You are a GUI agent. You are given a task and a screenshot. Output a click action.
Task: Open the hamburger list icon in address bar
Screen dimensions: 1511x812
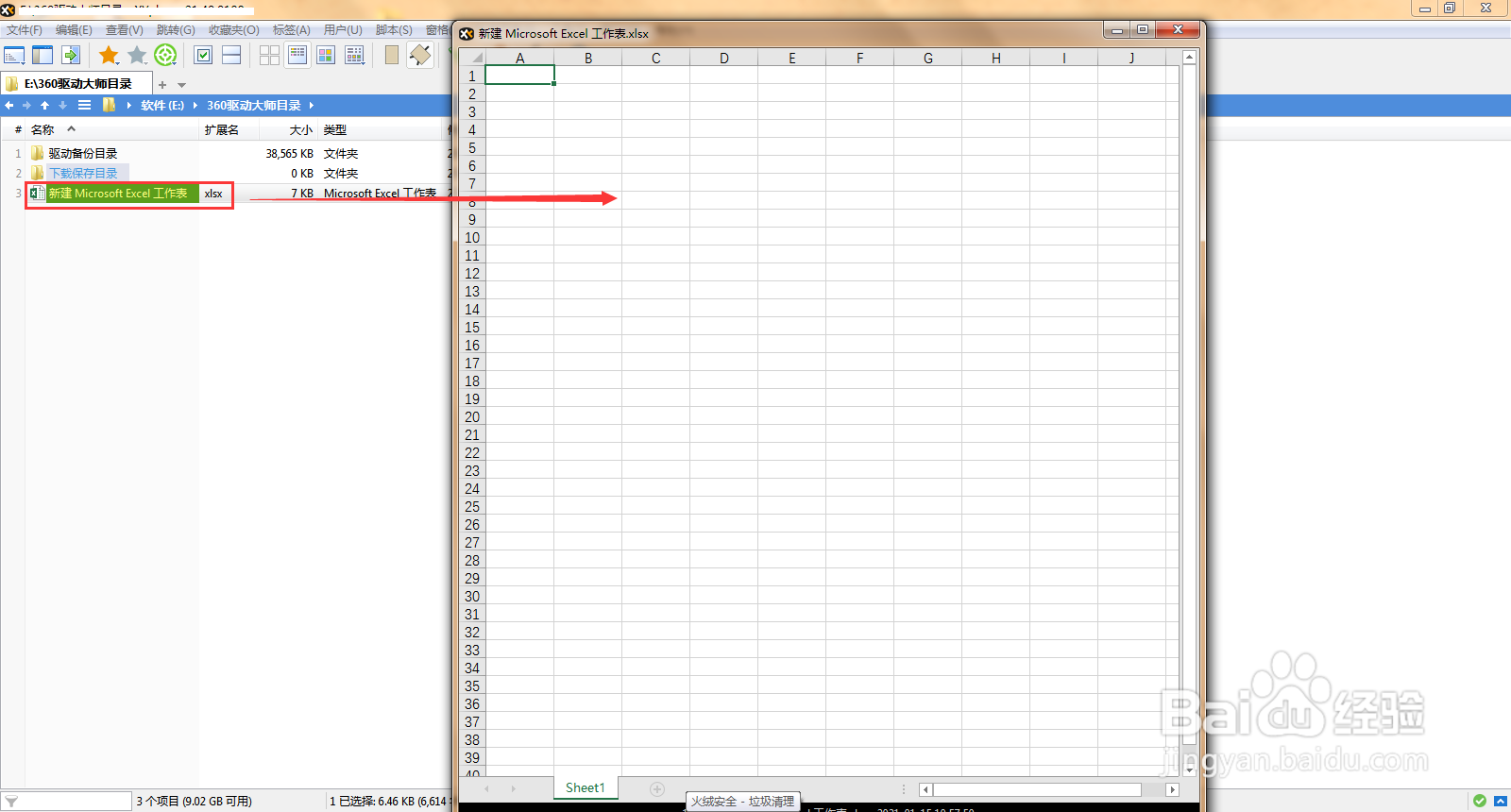84,106
